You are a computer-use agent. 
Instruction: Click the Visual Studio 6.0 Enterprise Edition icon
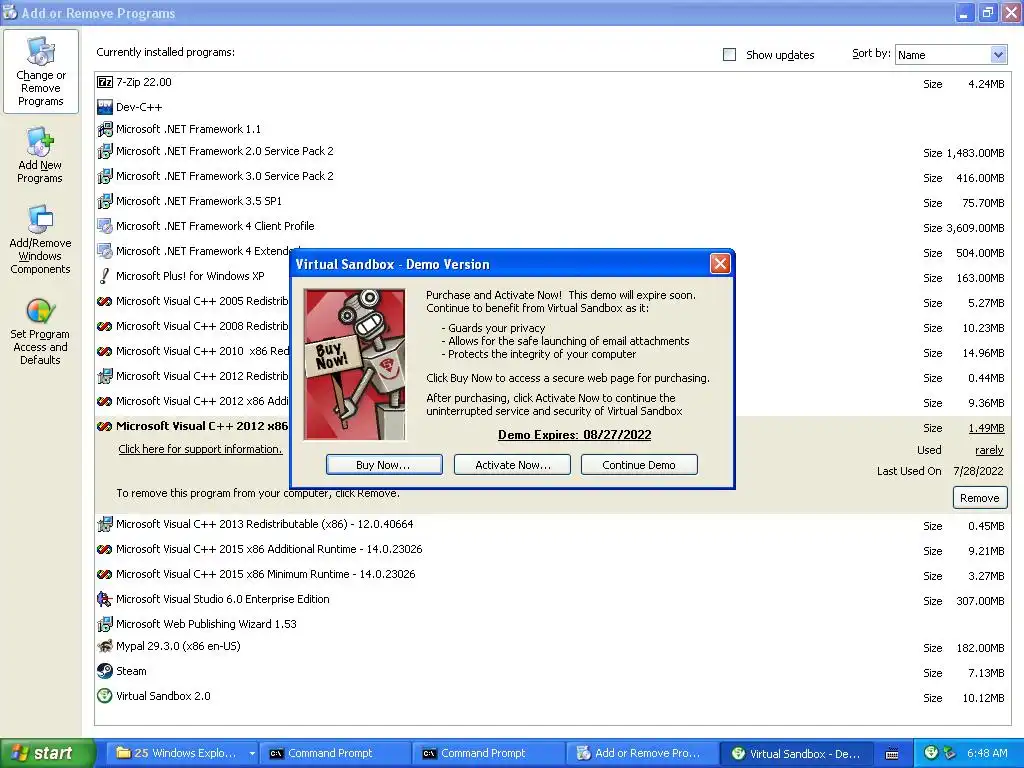104,599
